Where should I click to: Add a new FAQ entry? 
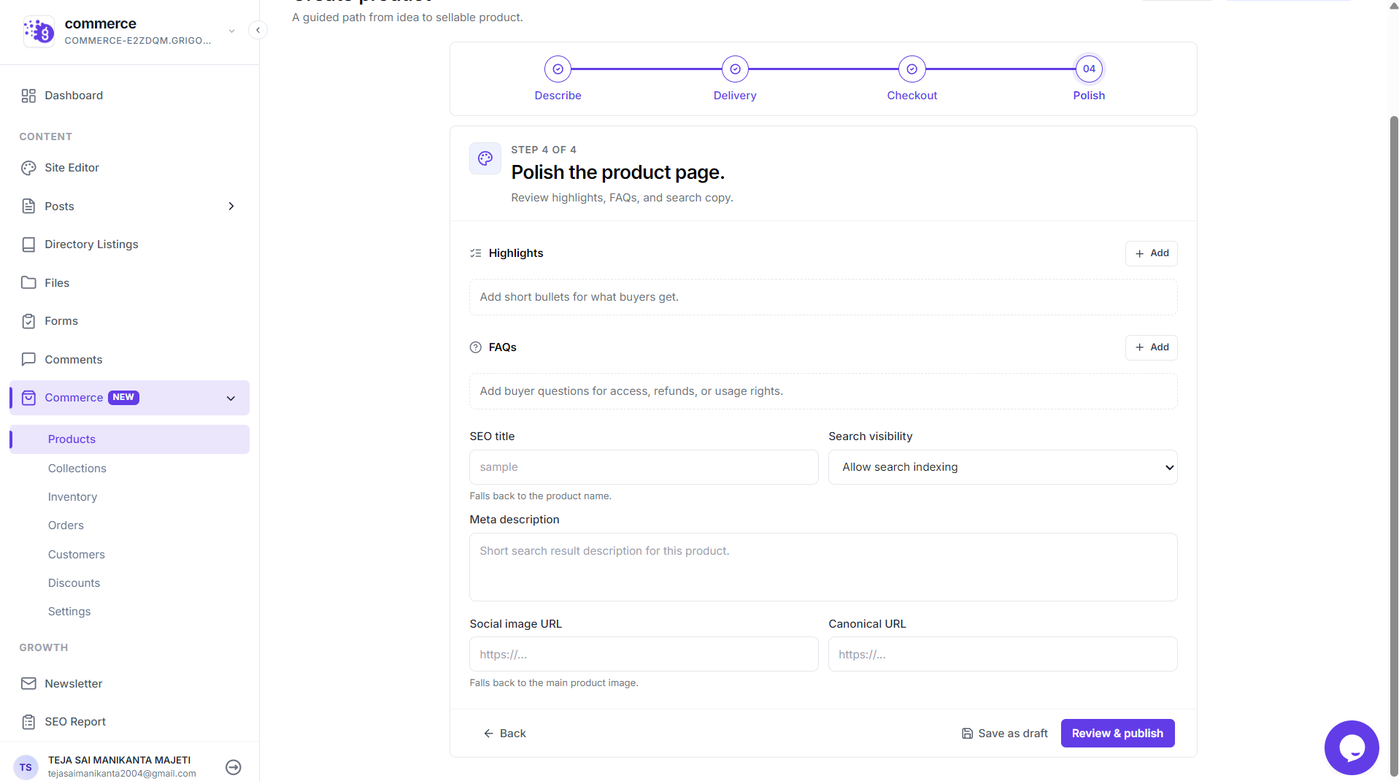[1151, 347]
